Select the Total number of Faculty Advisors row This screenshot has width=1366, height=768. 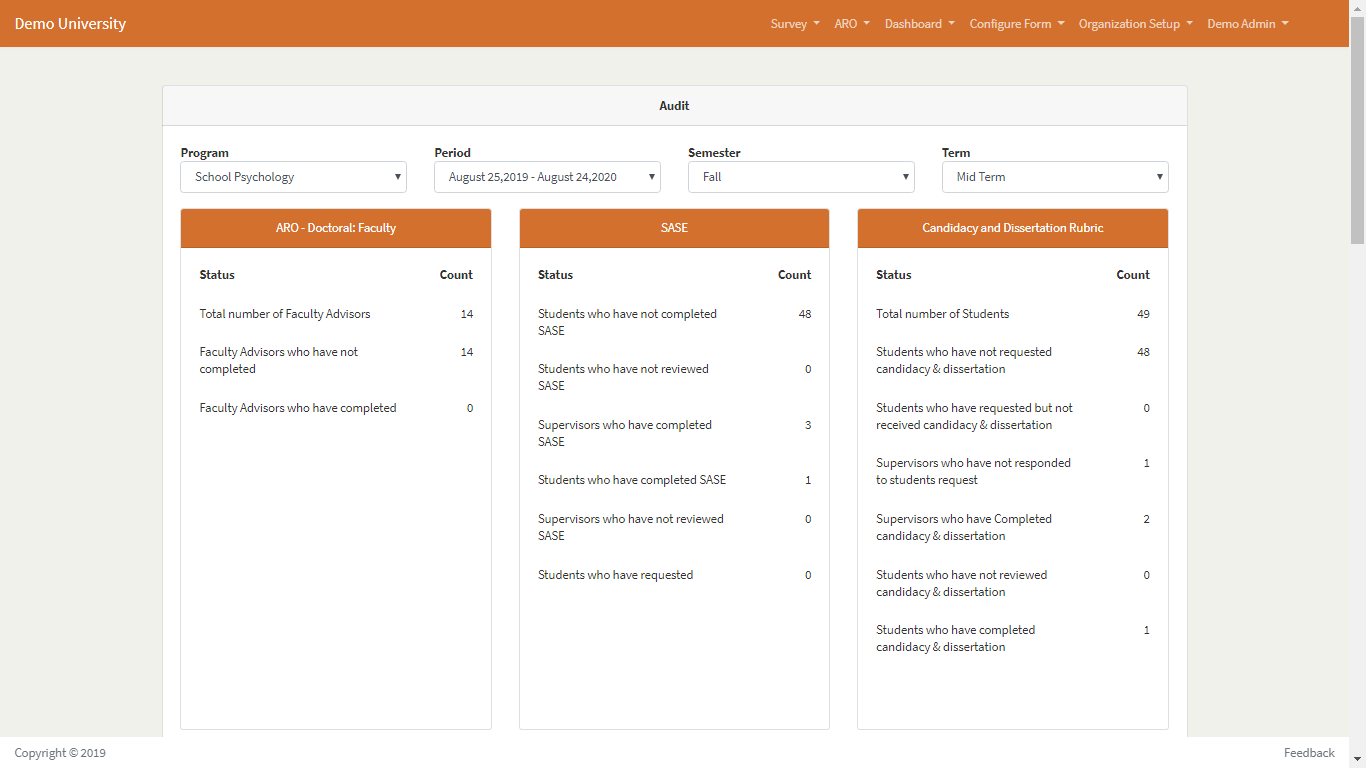pos(285,313)
